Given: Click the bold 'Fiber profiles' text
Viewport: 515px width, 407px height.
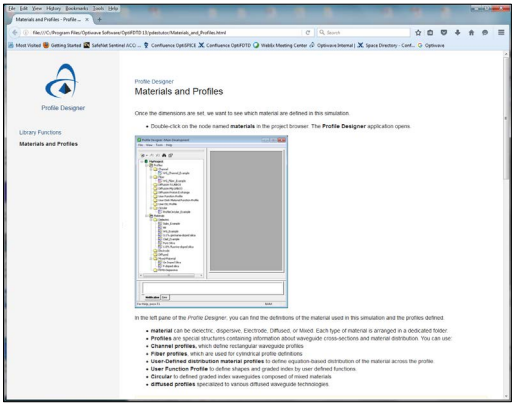Looking at the screenshot, I should coord(169,354).
